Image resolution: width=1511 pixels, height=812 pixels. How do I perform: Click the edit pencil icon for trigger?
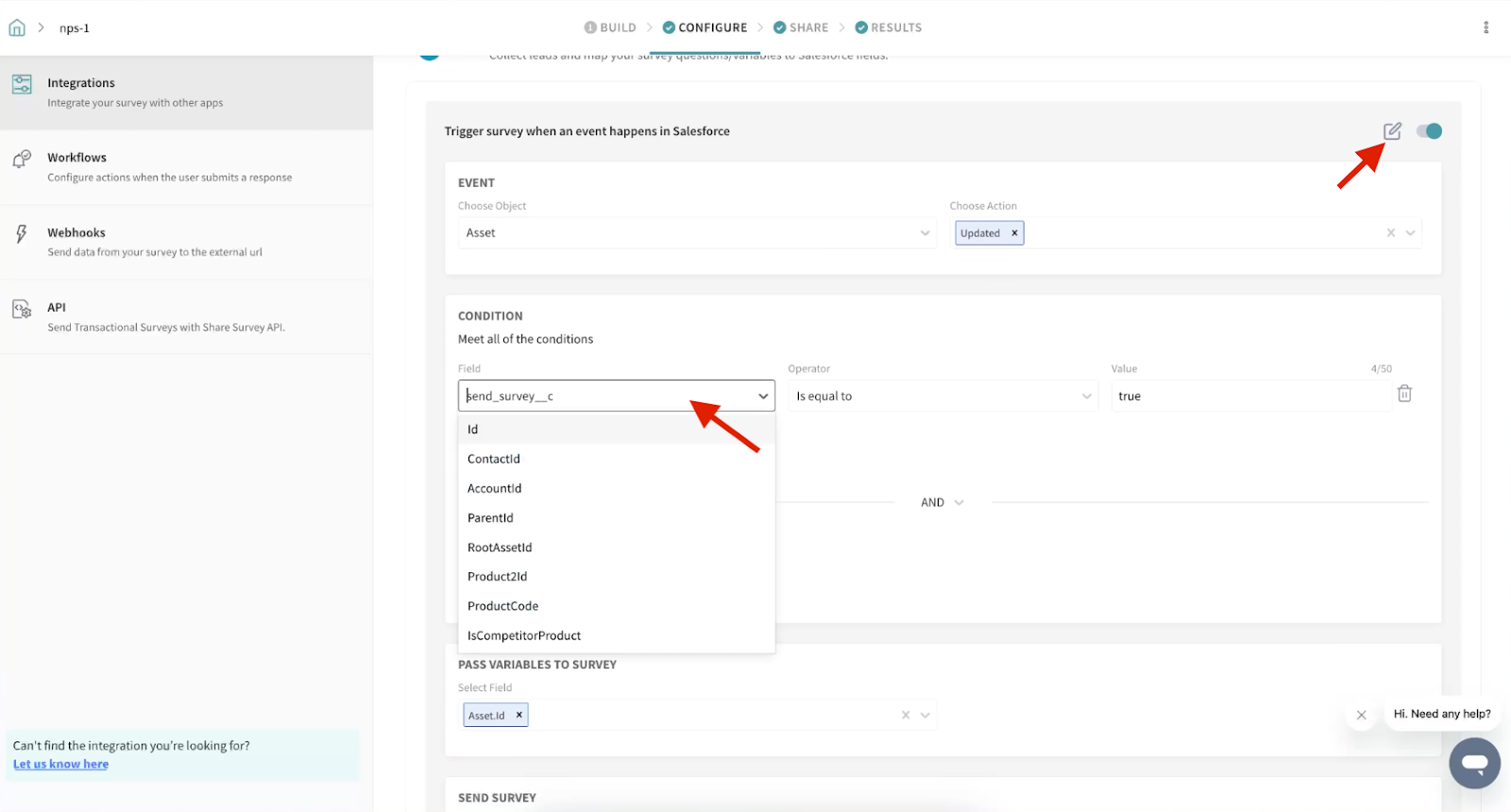1392,131
